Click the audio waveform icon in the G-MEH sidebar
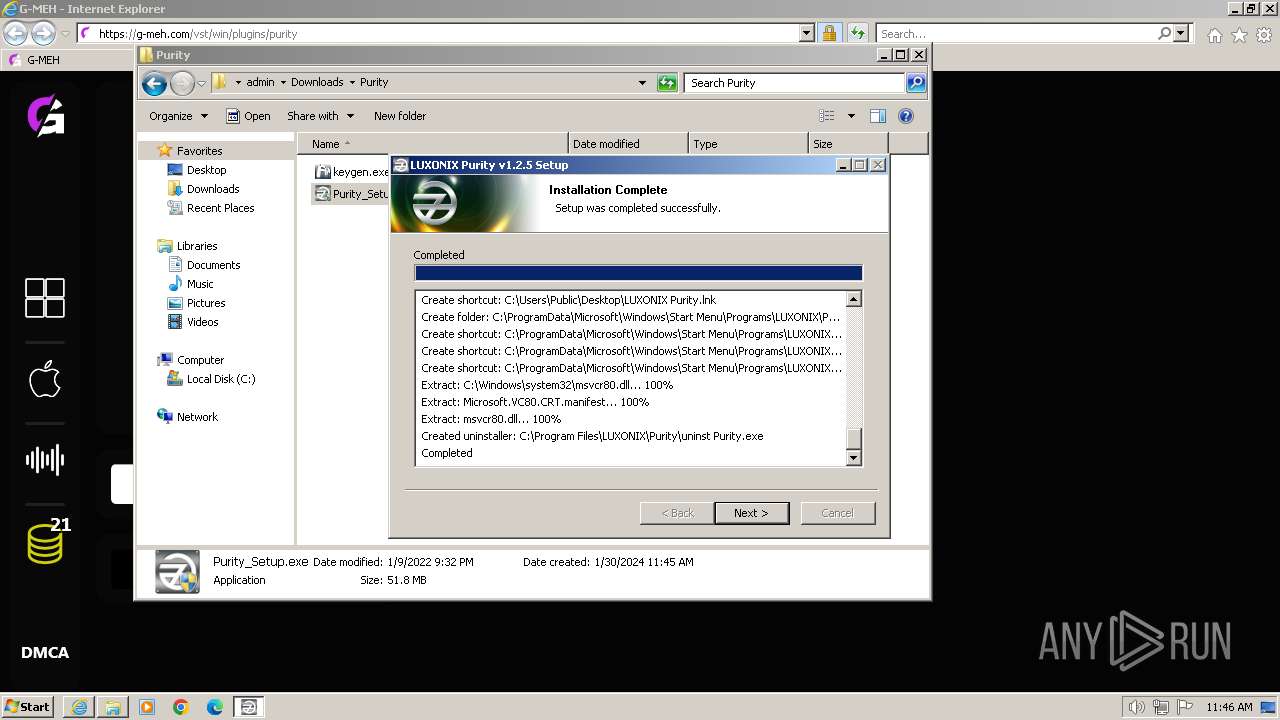This screenshot has height=720, width=1280. (45, 459)
